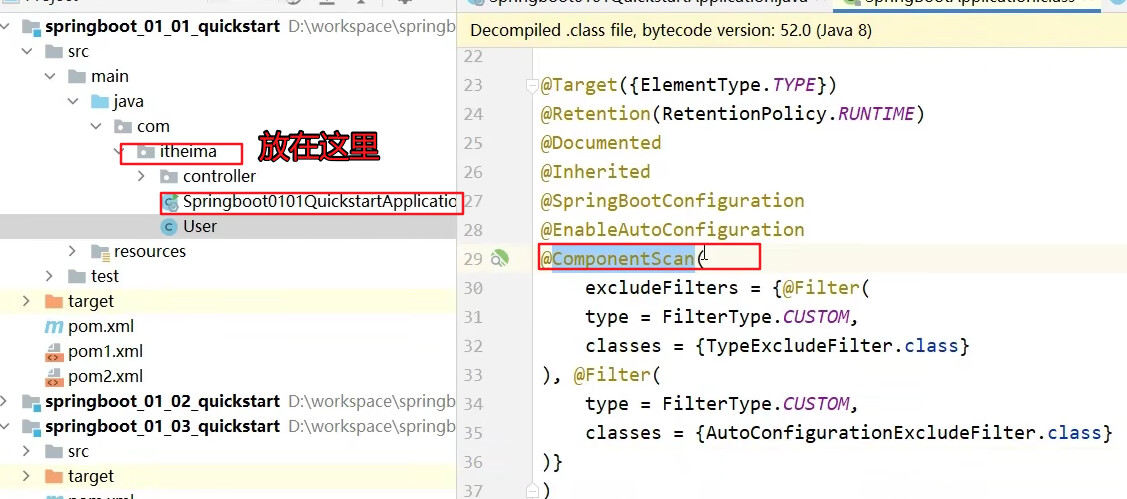
Task: Click AutoConfigurationExcludeFilter.class on line 35
Action: 904,433
